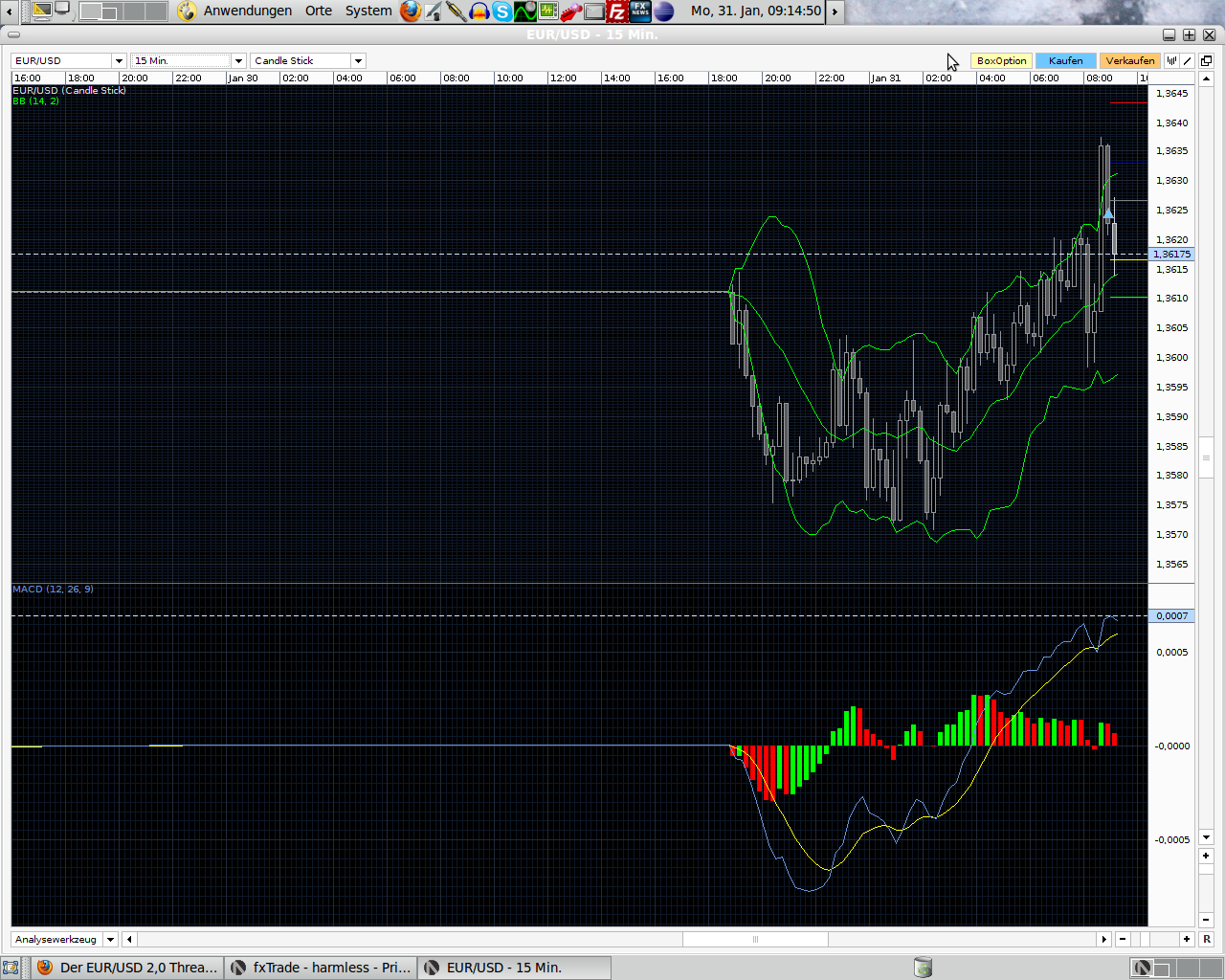The image size is (1225, 980).
Task: Open the Anwendungen menu
Action: [248, 11]
